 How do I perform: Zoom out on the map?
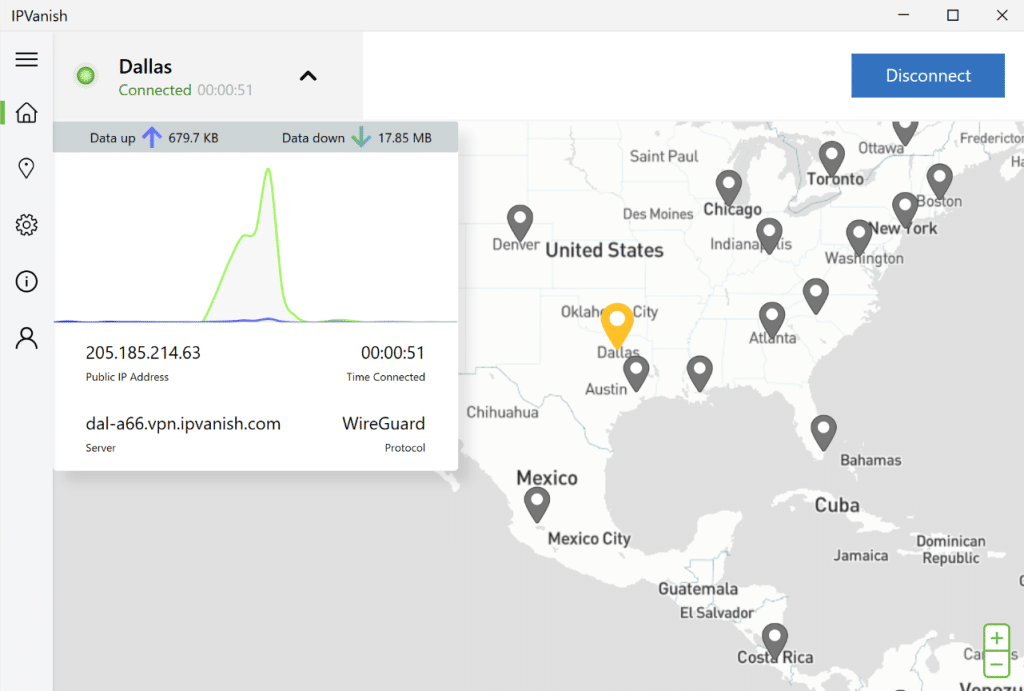click(997, 665)
